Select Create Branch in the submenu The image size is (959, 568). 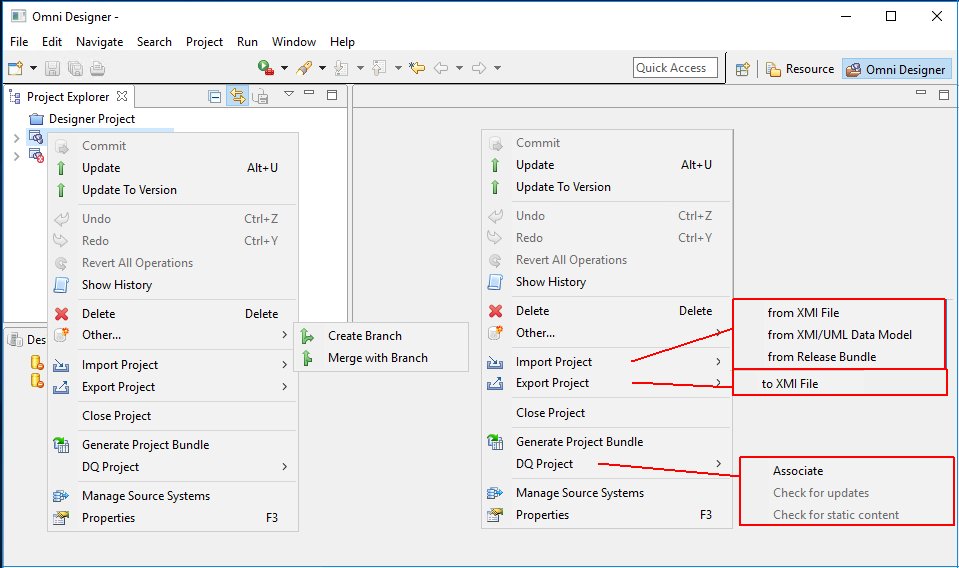381,336
